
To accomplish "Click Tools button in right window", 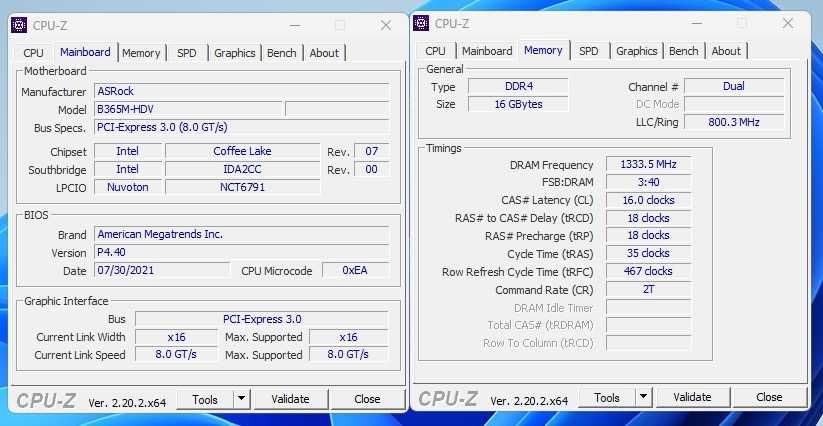I will pos(607,398).
